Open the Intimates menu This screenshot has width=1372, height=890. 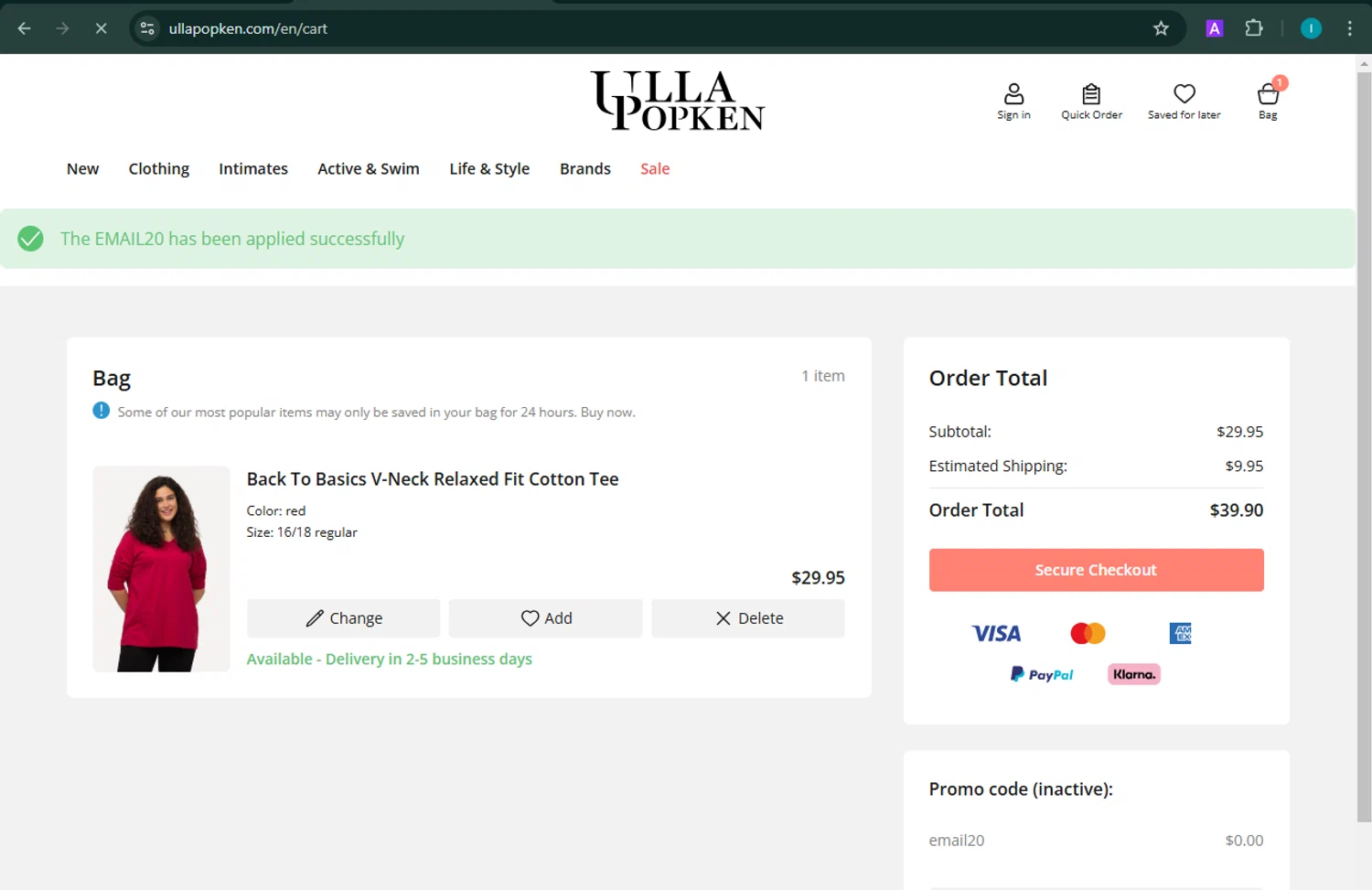(x=253, y=169)
